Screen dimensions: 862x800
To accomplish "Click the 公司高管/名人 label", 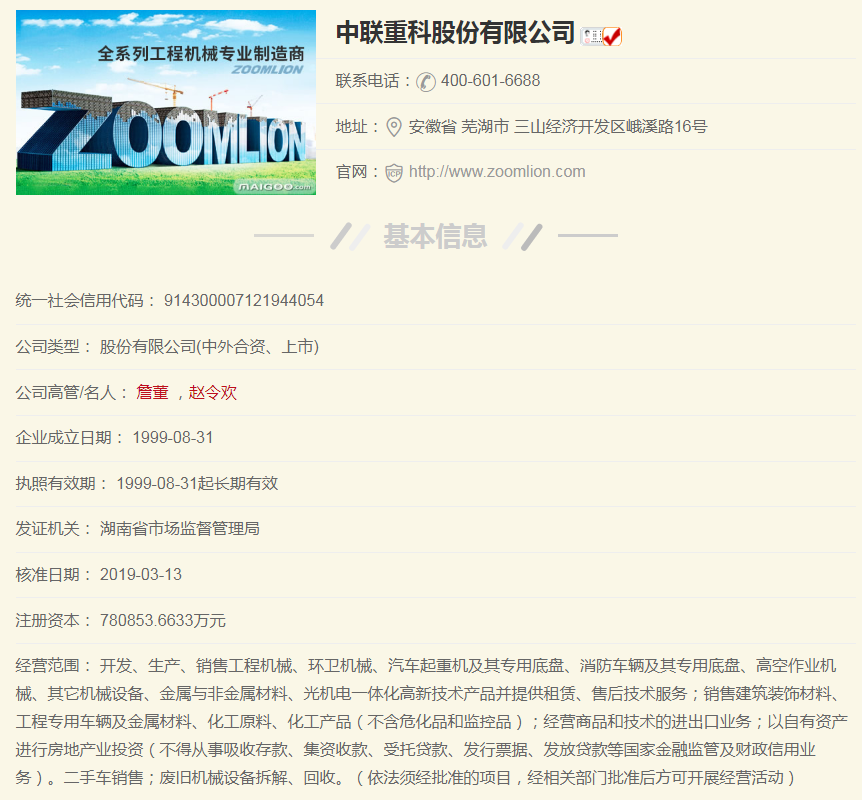I will click(x=71, y=392).
